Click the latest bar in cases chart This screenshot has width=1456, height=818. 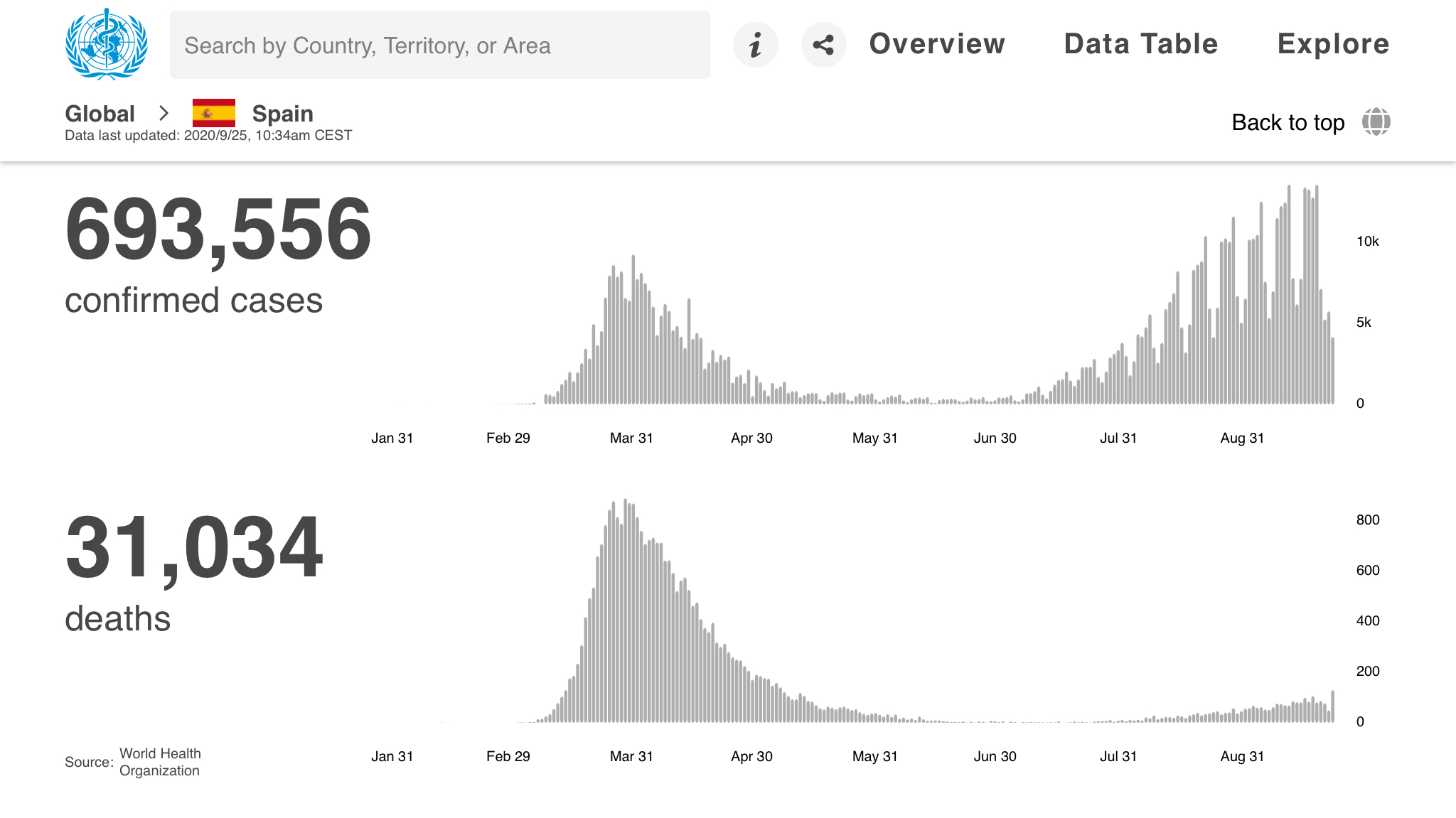[1333, 371]
